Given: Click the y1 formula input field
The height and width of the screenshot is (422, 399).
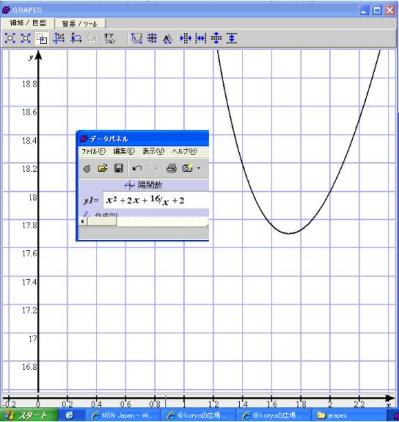Looking at the screenshot, I should coord(156,200).
